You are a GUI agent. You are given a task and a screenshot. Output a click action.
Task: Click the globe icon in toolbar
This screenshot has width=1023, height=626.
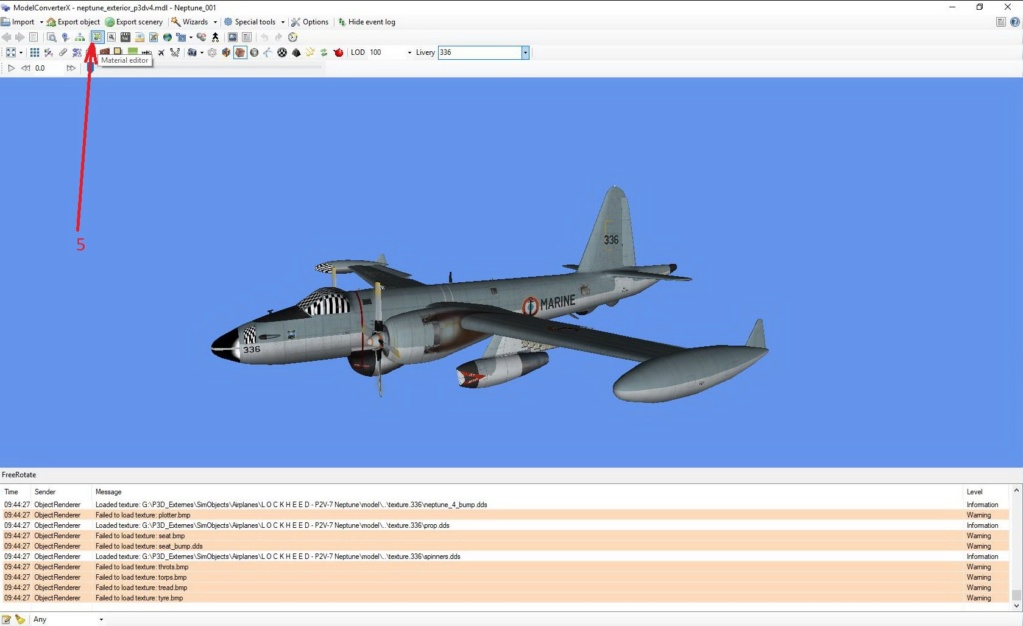click(167, 37)
